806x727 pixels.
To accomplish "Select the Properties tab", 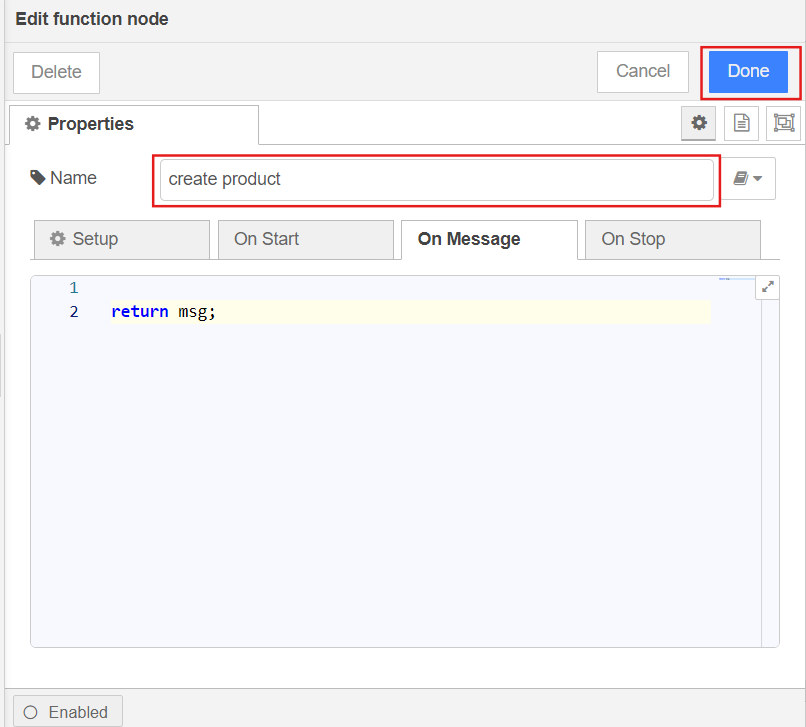I will click(133, 125).
